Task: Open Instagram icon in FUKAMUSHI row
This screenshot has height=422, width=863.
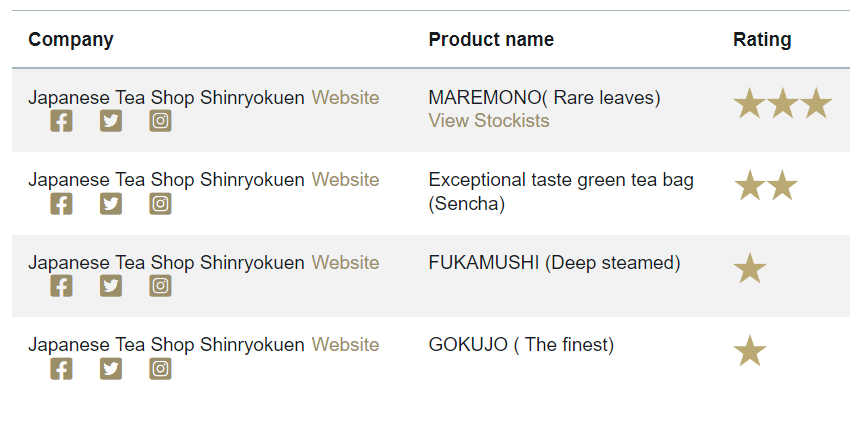Action: (160, 286)
